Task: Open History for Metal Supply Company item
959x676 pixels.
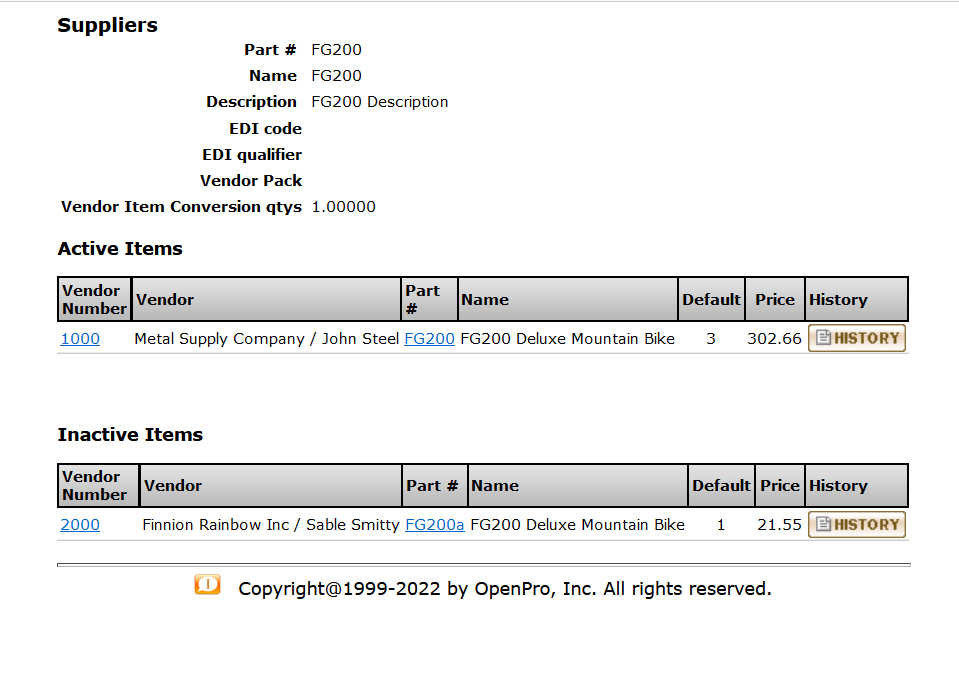Action: (857, 338)
